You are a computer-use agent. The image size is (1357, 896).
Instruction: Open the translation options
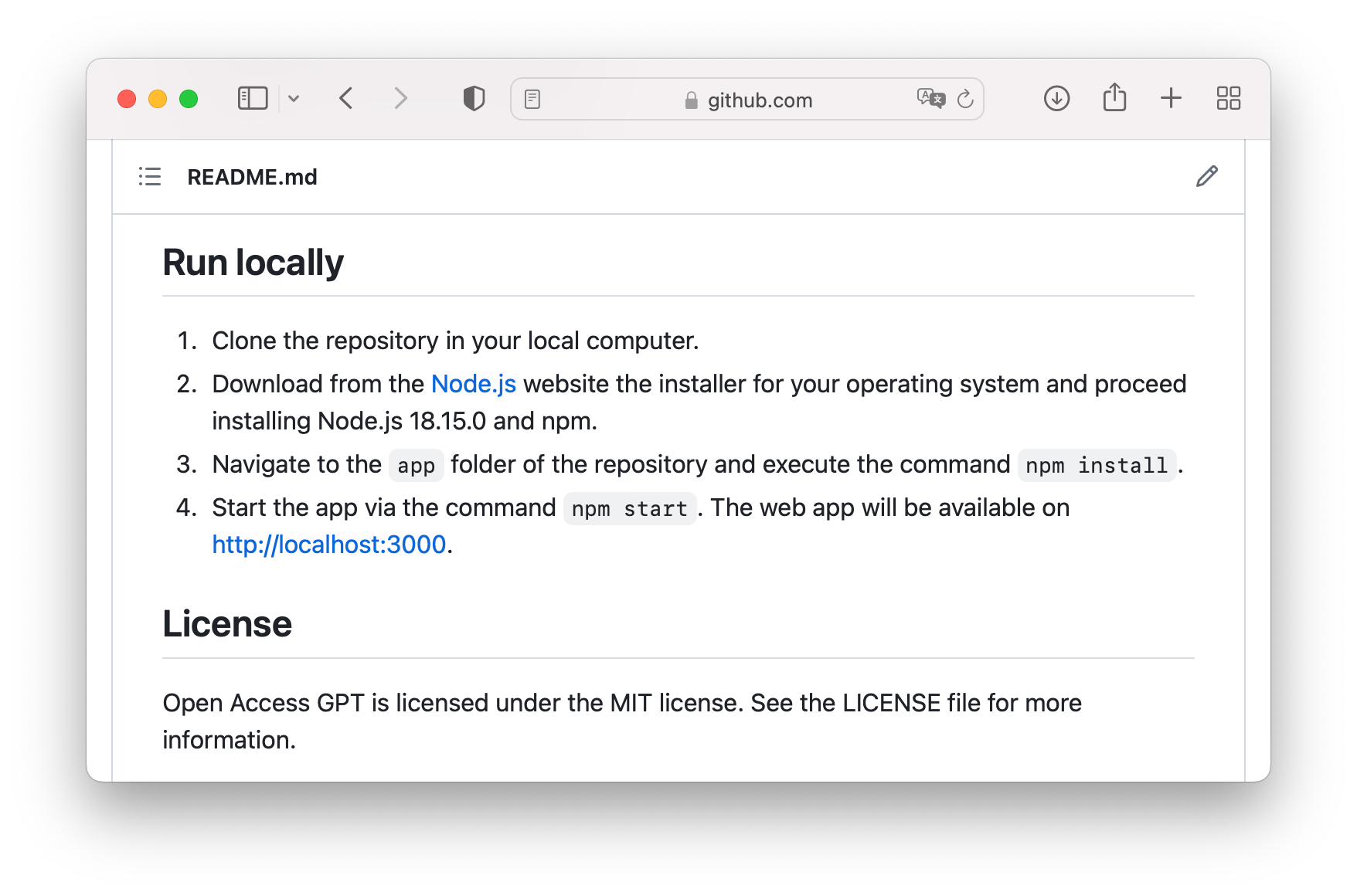pos(930,98)
